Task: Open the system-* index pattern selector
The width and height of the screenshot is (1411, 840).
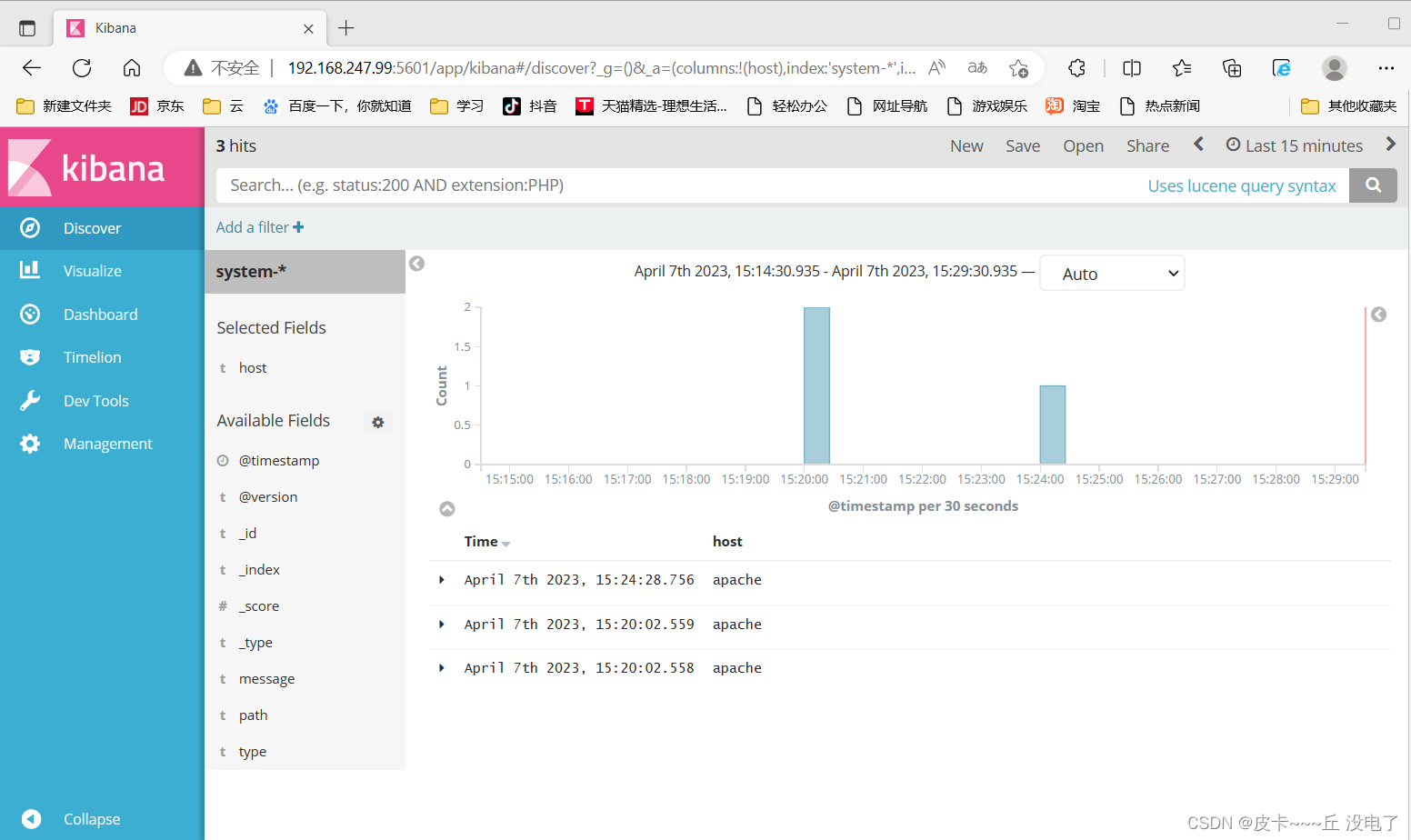Action: pyautogui.click(x=305, y=272)
